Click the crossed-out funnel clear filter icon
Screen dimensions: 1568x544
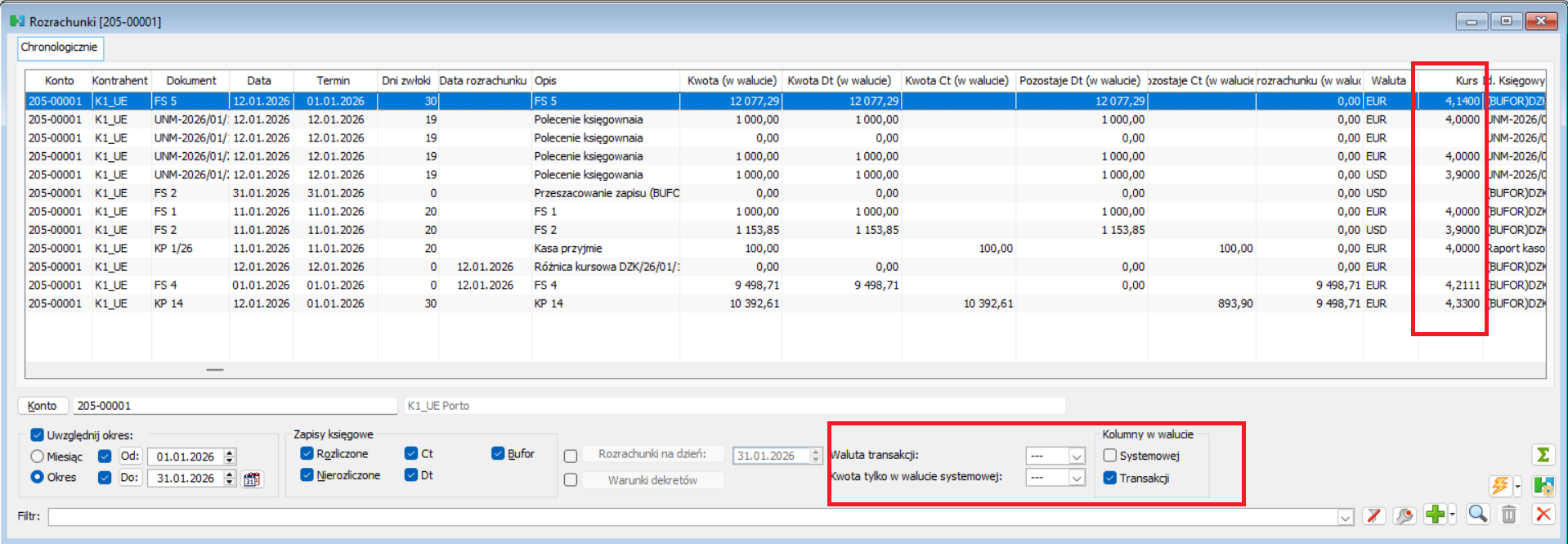[x=1373, y=515]
